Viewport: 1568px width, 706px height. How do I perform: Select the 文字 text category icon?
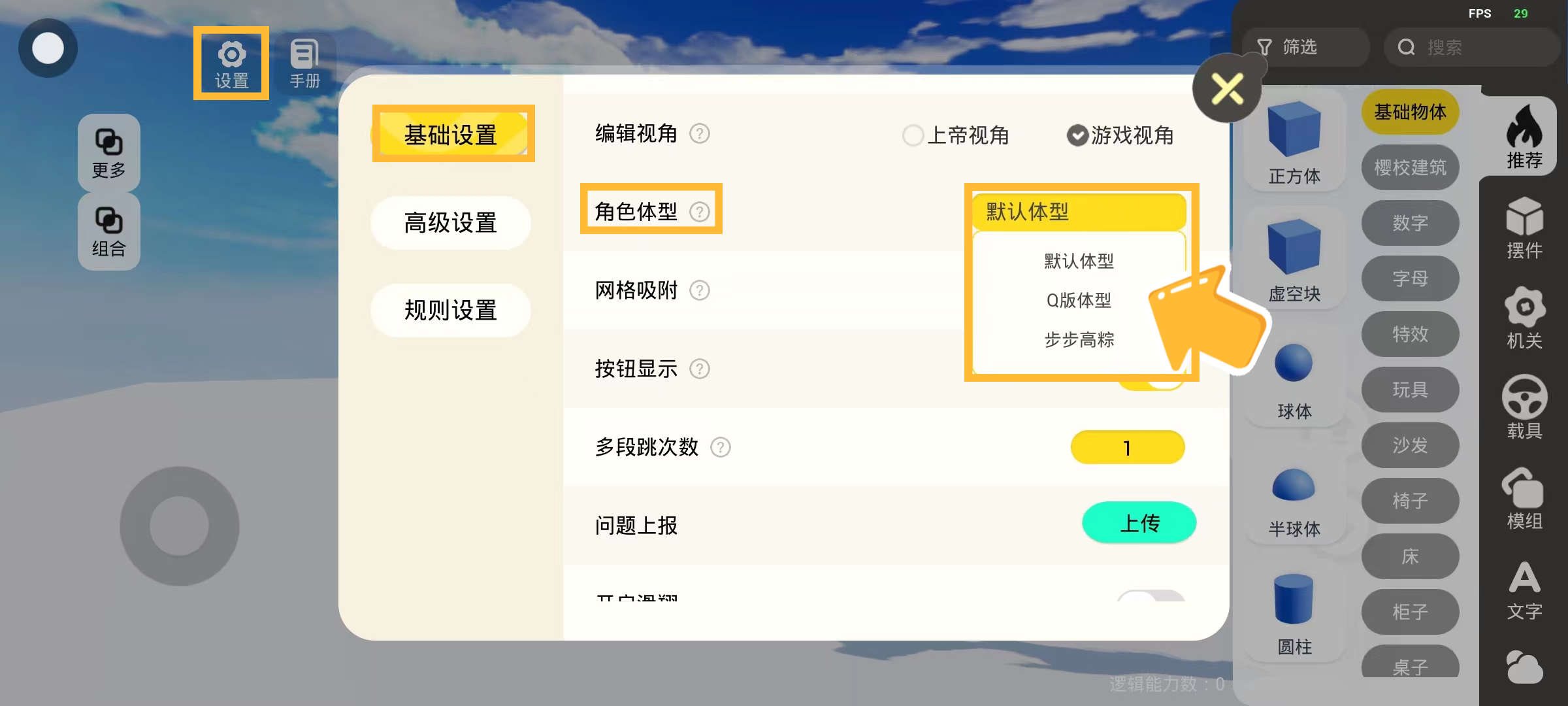point(1524,590)
